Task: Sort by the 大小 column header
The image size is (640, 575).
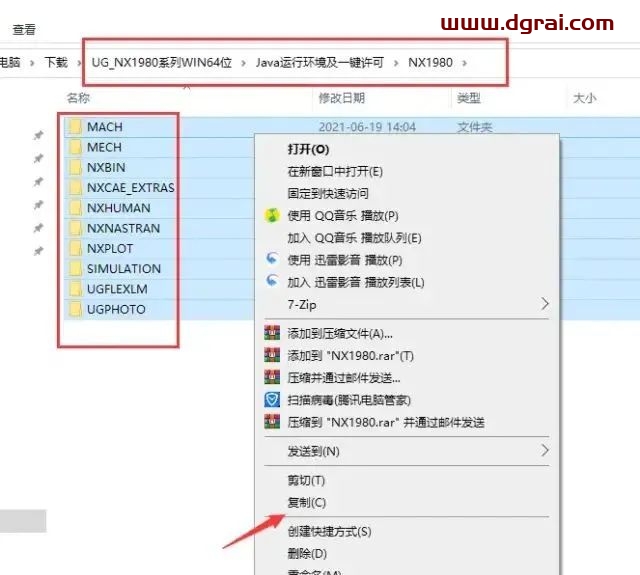Action: pyautogui.click(x=585, y=98)
